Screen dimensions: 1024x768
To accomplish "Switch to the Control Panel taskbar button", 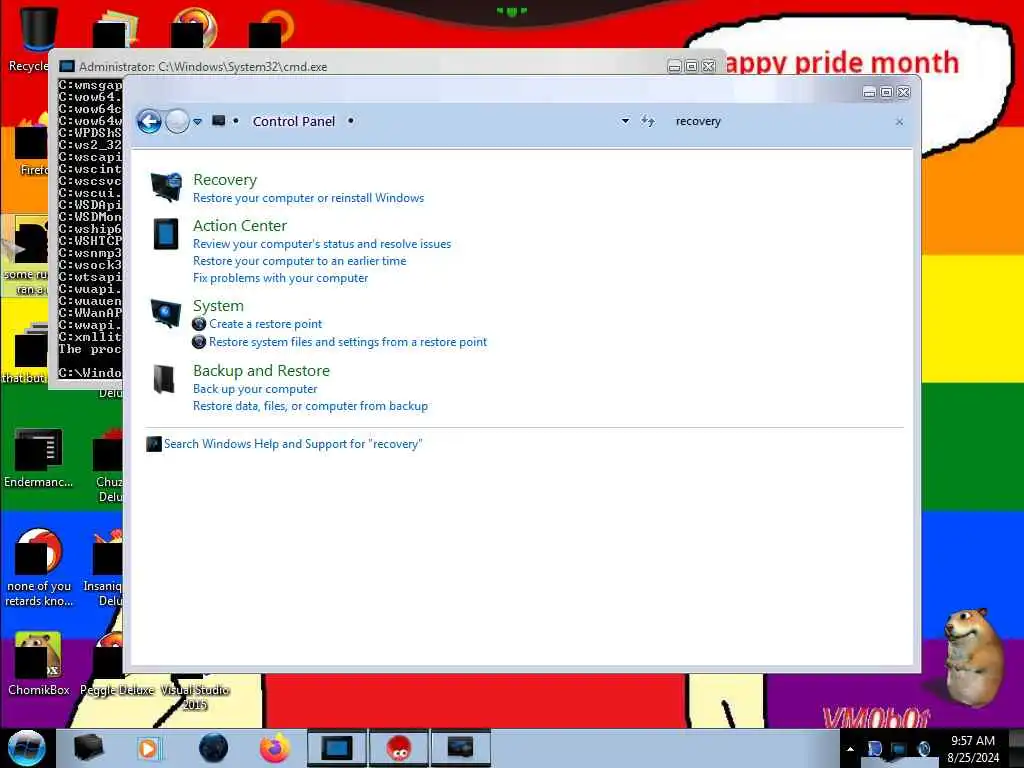I will tap(460, 748).
